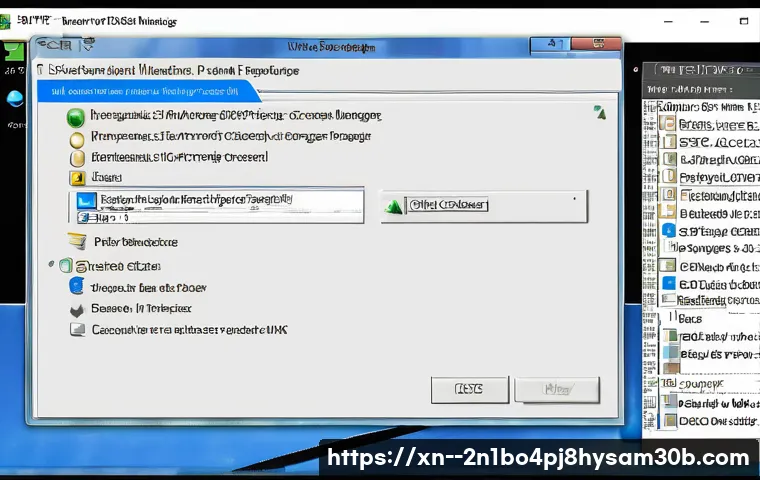Click the yellow folder icon below the list box
This screenshot has height=480, width=760.
pos(77,240)
